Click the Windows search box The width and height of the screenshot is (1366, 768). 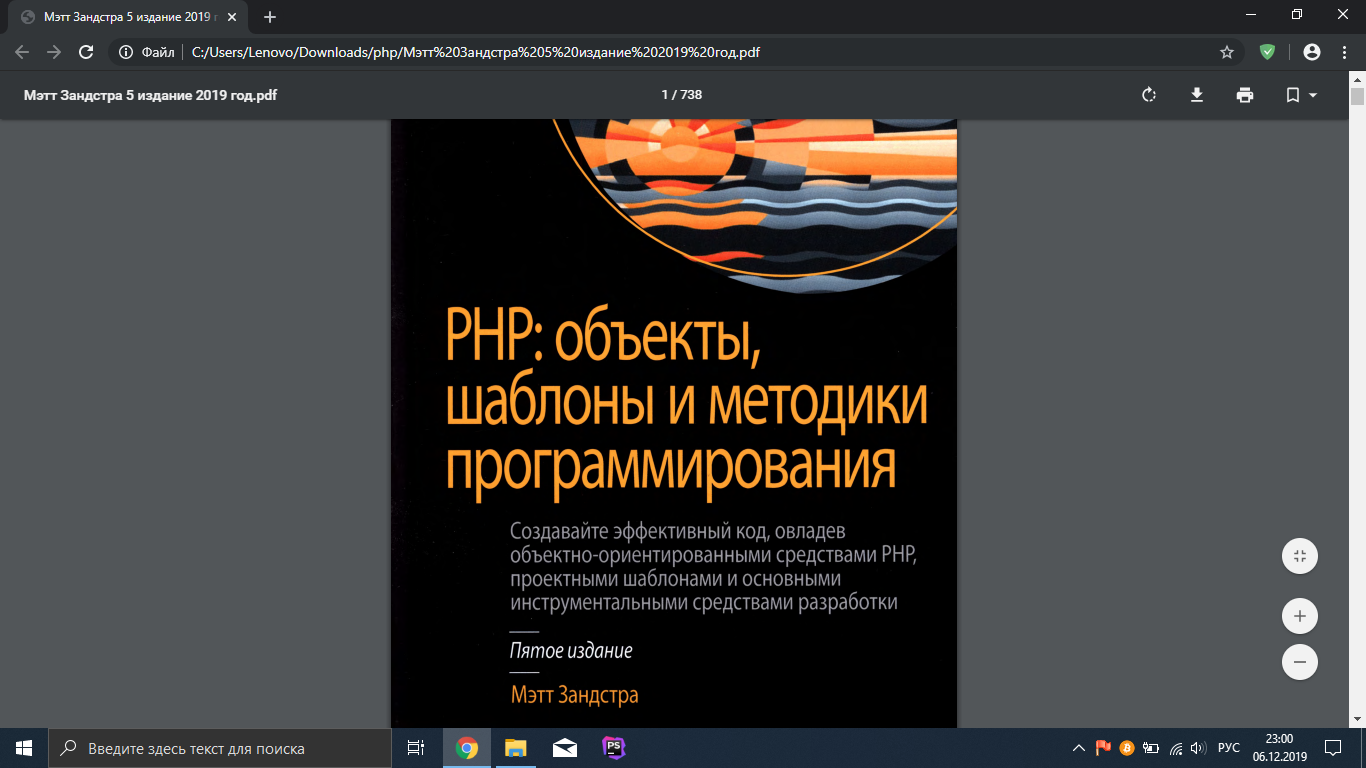[220, 748]
